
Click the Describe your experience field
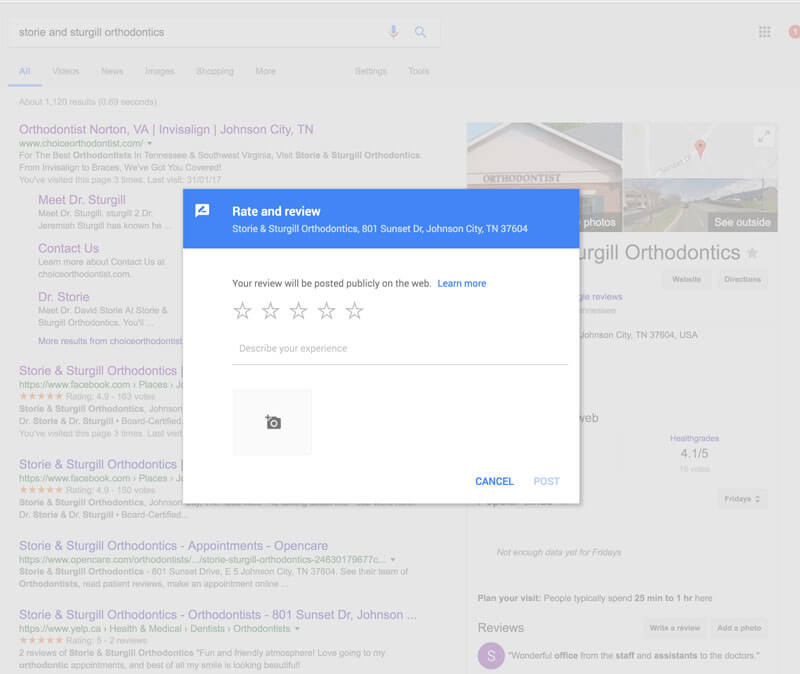coord(399,348)
